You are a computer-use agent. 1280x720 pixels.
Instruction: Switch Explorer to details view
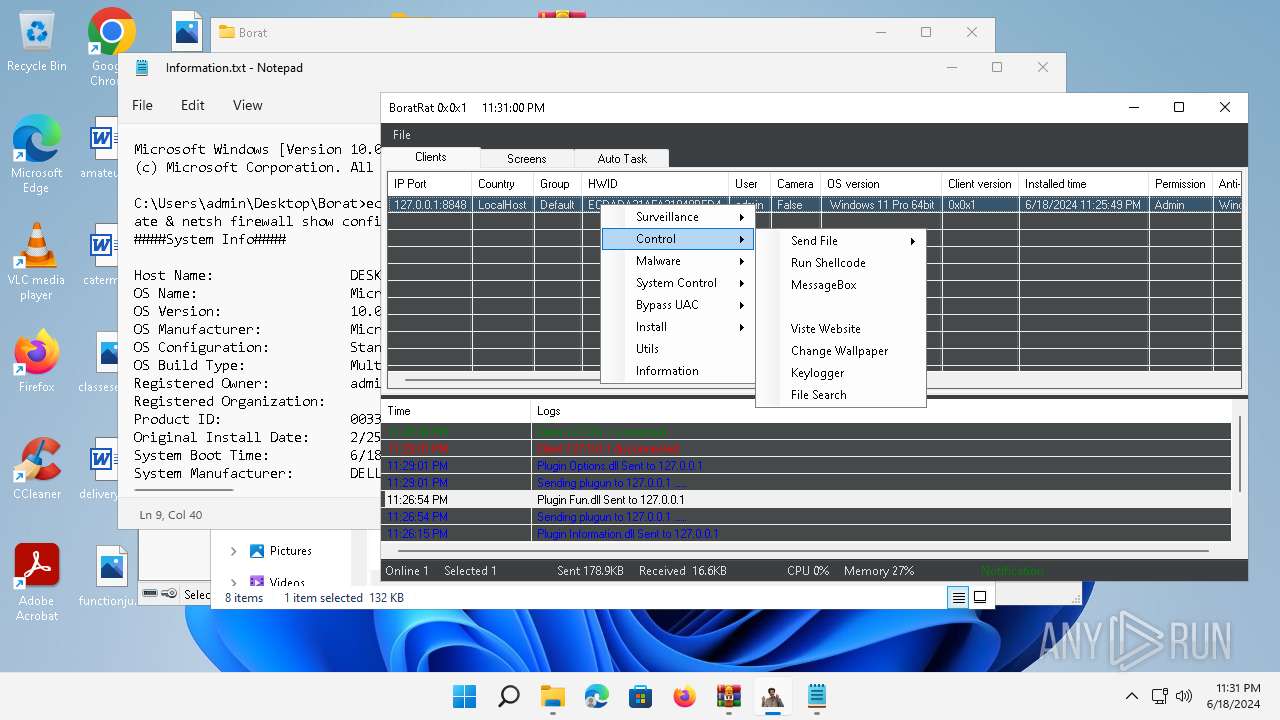click(958, 597)
